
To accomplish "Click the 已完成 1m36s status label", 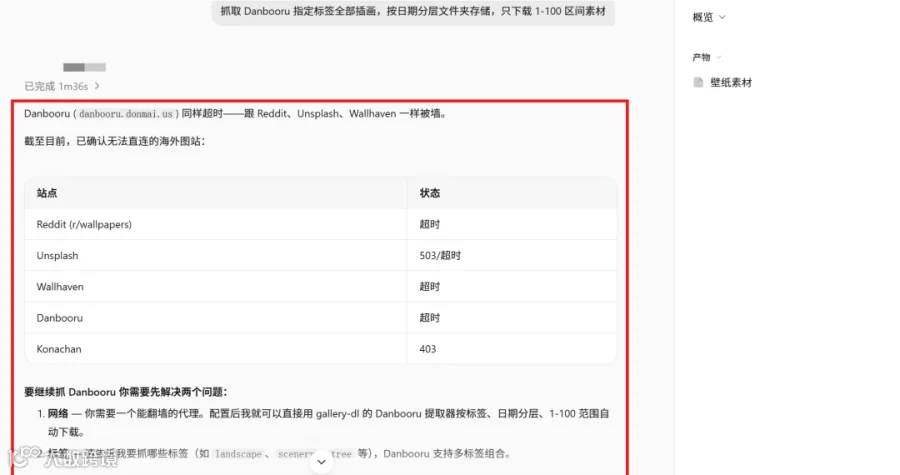I will tap(56, 86).
